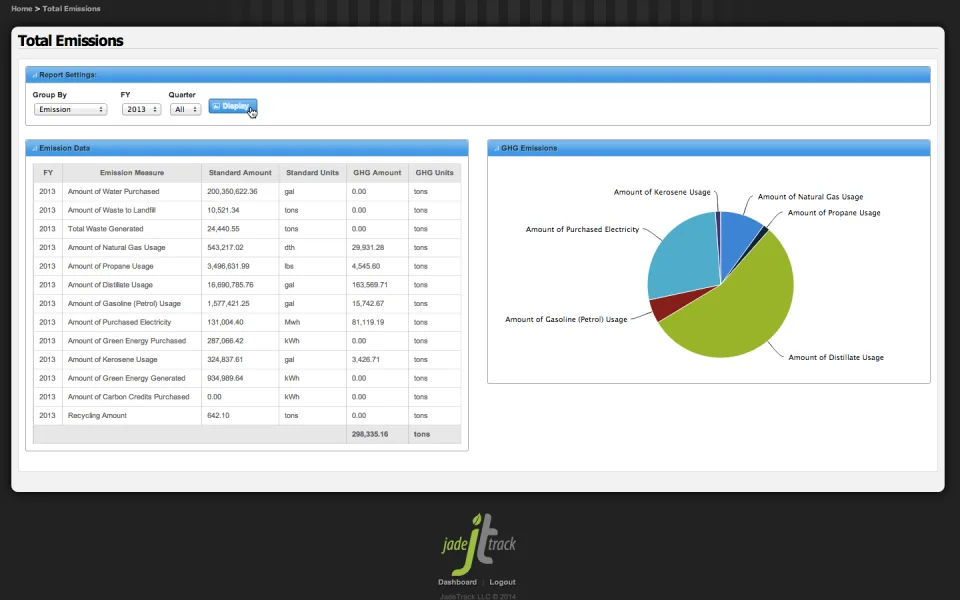The image size is (960, 600).
Task: Sort by GHG Units column header
Action: [435, 173]
